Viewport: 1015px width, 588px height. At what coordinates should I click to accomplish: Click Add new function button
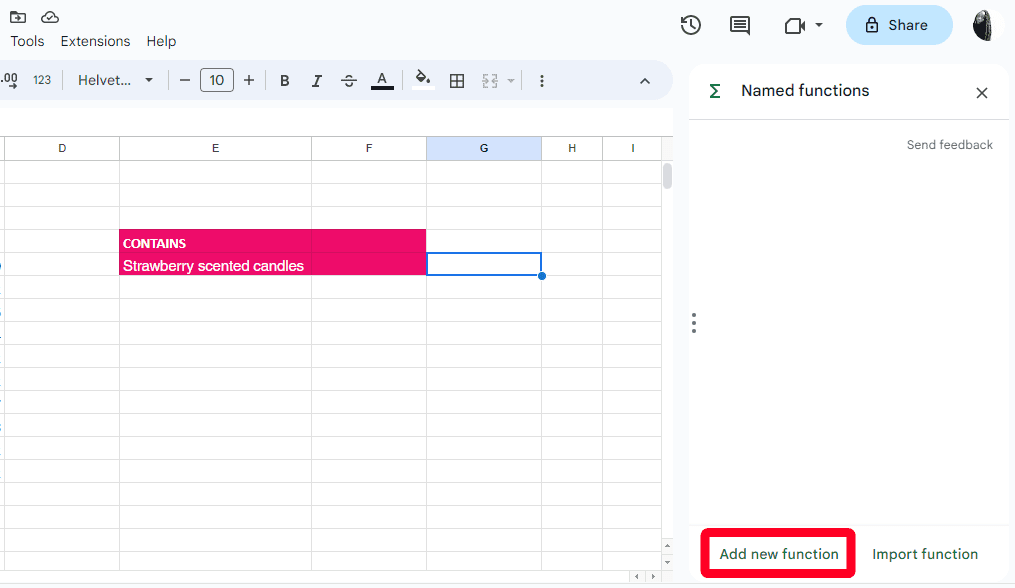779,554
